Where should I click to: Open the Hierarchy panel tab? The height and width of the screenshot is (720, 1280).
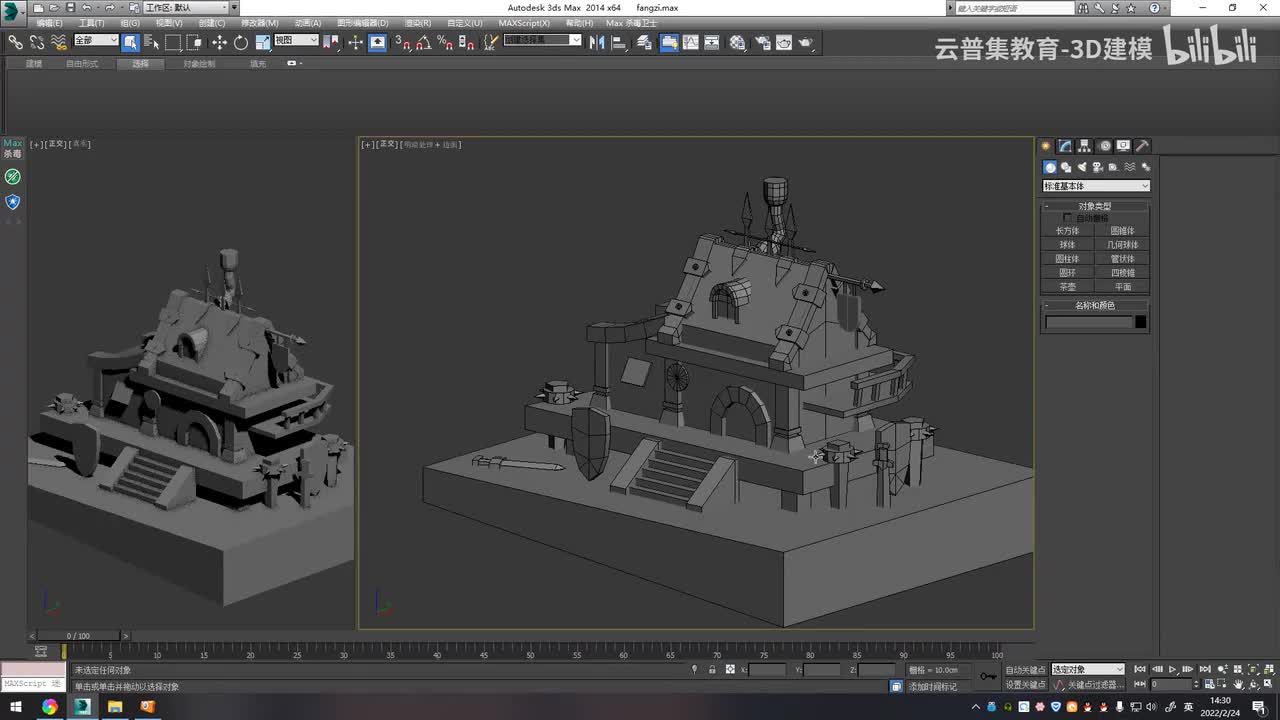tap(1085, 146)
